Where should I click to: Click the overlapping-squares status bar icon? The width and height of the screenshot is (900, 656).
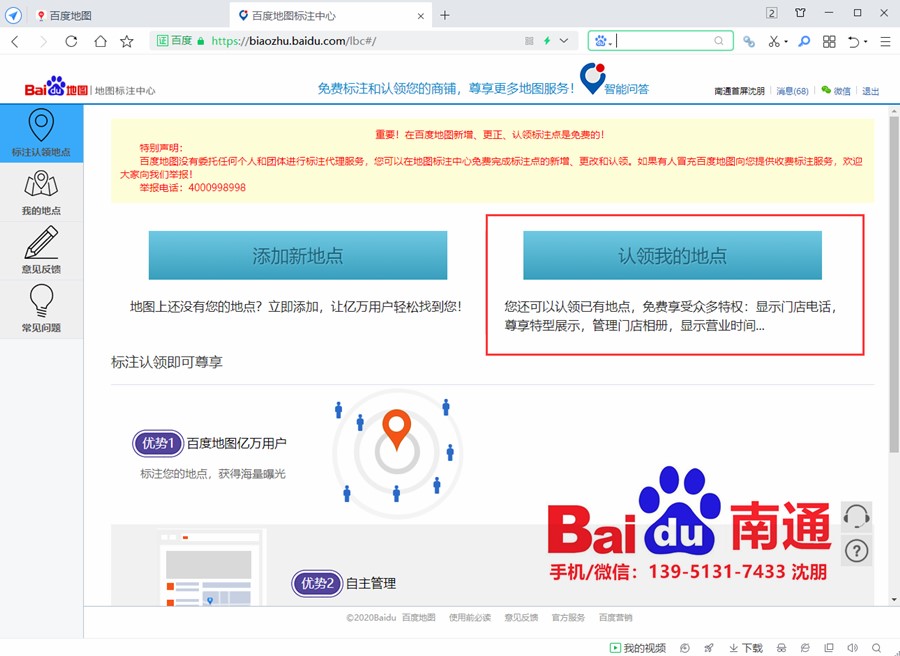[829, 648]
